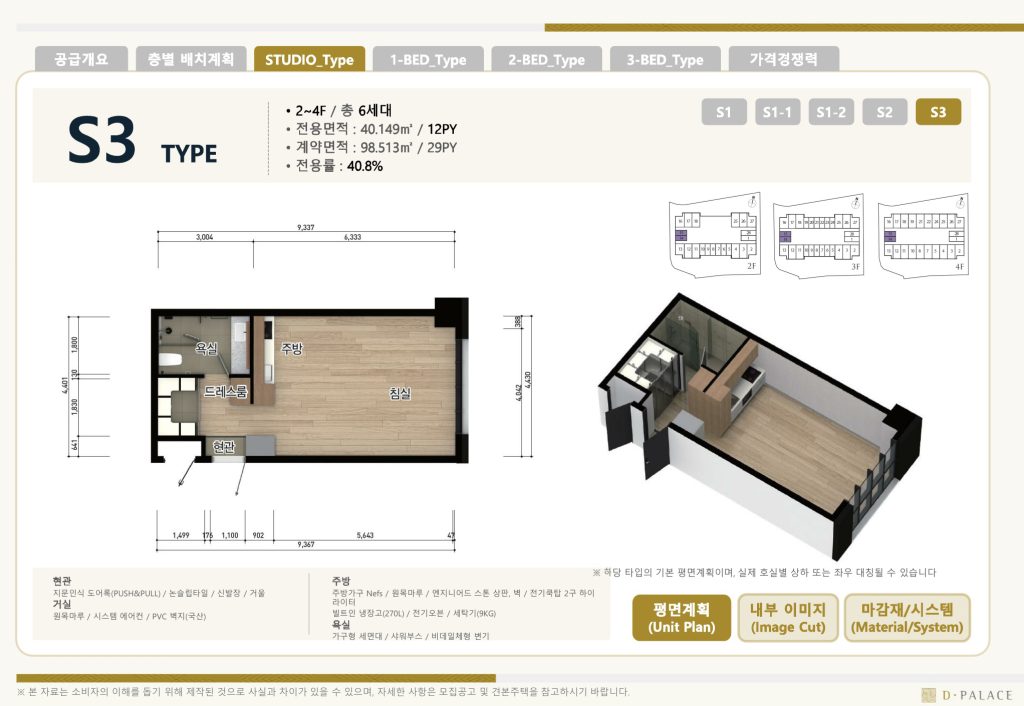
Task: Open the 가격경쟁력 tab
Action: coord(783,59)
